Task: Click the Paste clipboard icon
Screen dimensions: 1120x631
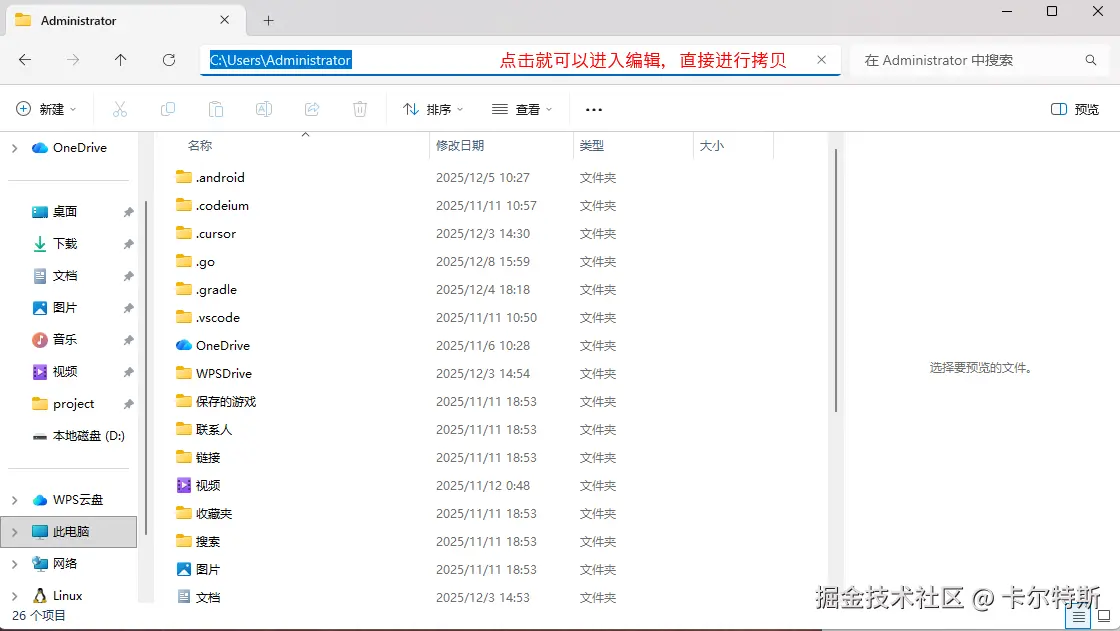Action: (216, 109)
